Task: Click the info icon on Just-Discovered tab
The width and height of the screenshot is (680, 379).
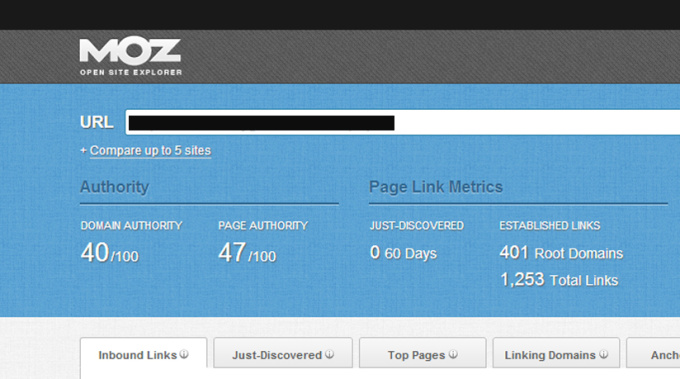Action: click(x=330, y=354)
